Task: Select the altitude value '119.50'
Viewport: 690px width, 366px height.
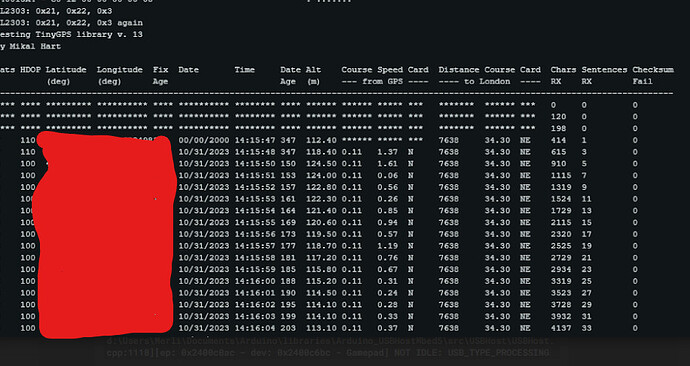Action: click(x=321, y=234)
